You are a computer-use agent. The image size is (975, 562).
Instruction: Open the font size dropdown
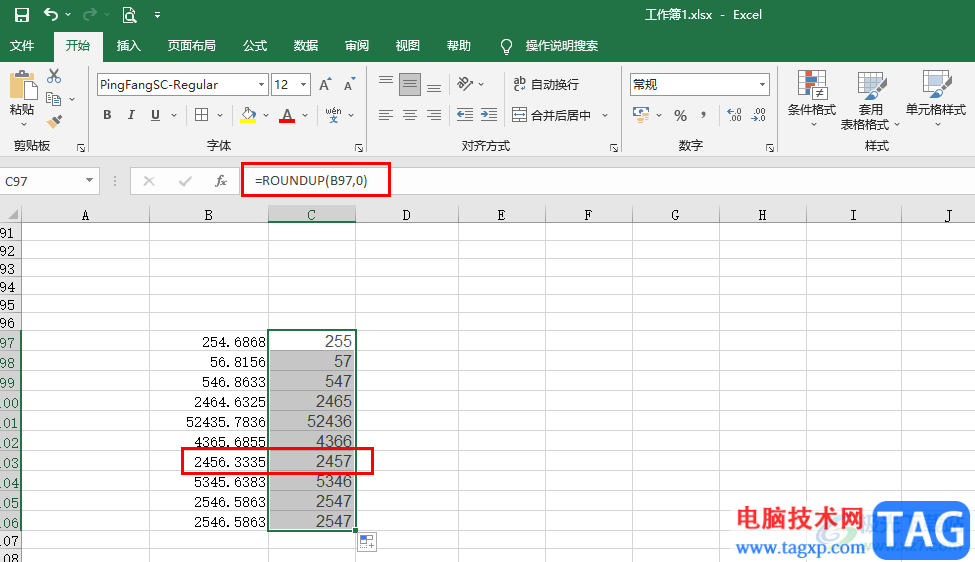(x=303, y=85)
